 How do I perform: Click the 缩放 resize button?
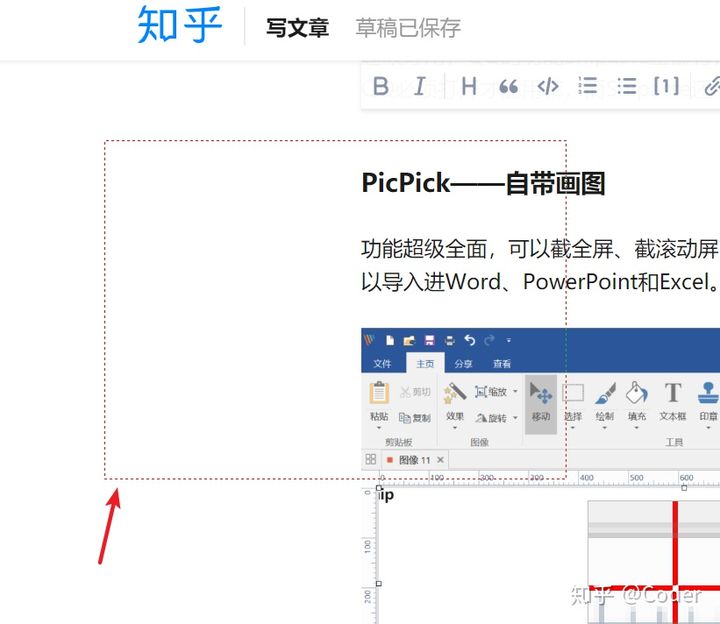point(490,392)
